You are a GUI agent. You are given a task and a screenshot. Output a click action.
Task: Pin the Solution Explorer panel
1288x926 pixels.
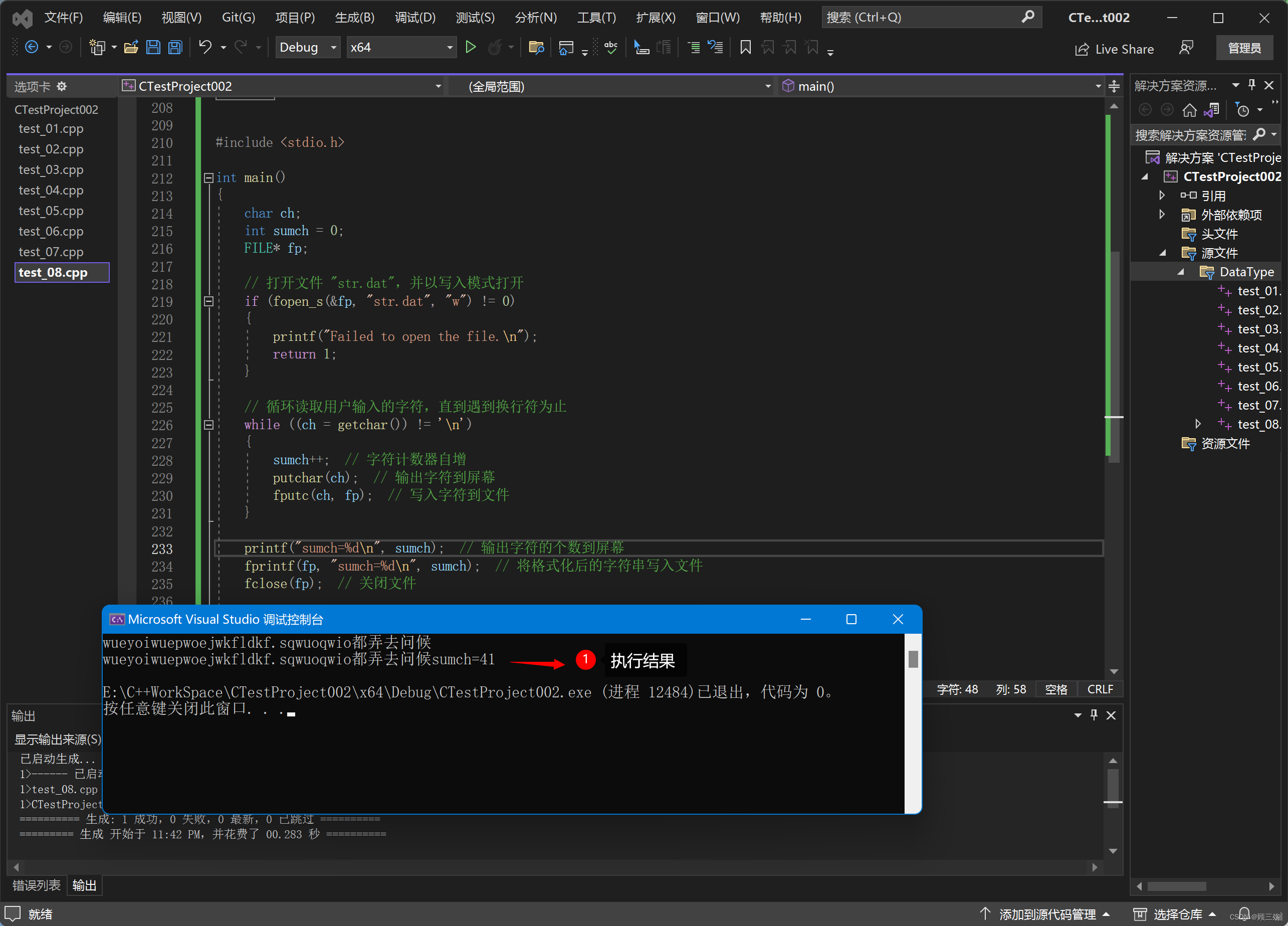1251,85
